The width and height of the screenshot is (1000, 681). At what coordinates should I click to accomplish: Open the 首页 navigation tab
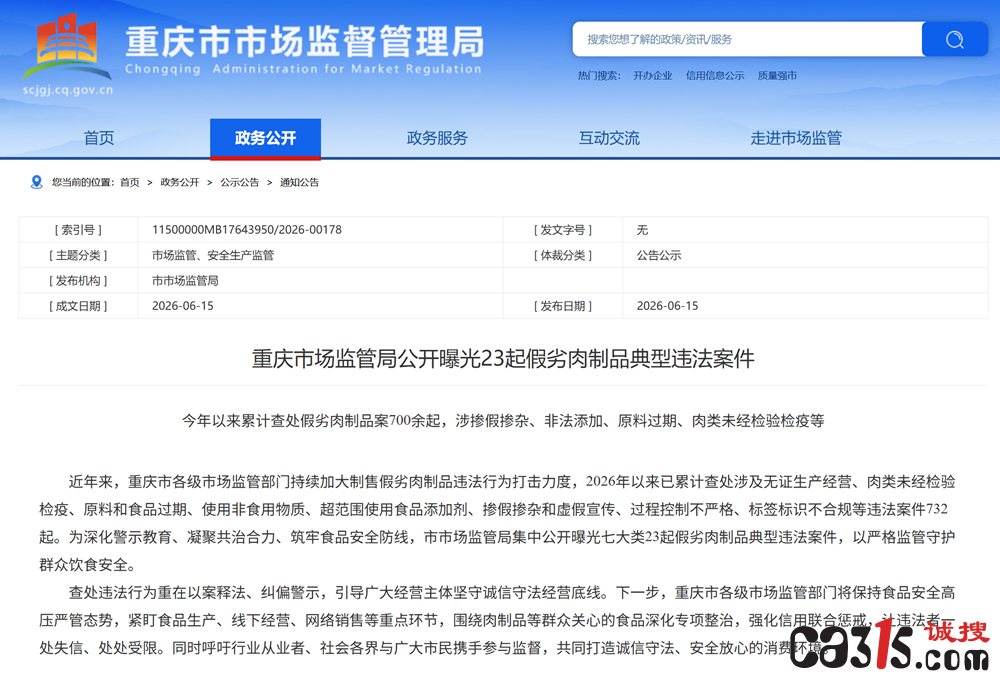(x=99, y=138)
